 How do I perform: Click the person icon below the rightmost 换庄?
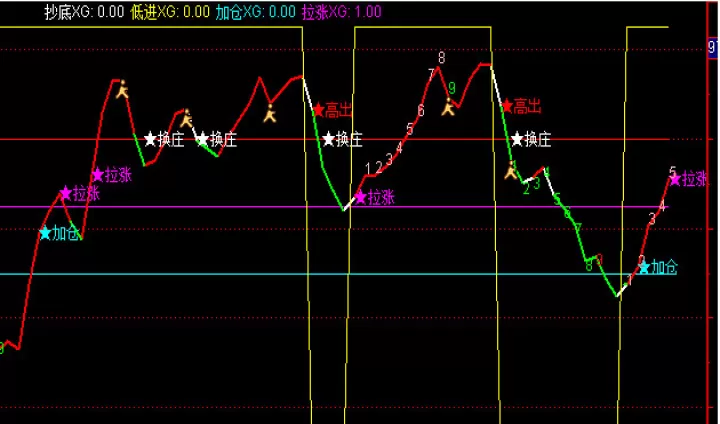click(511, 170)
